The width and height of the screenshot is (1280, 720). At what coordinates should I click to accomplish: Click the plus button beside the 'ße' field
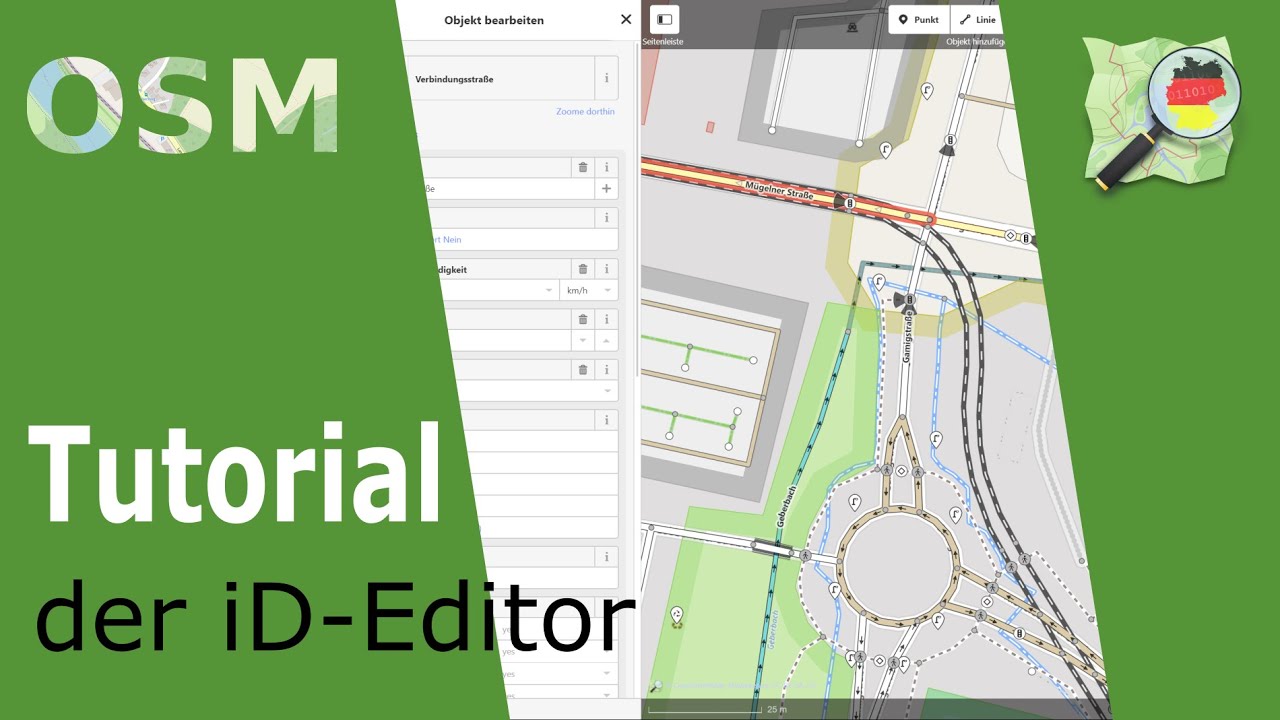(606, 188)
